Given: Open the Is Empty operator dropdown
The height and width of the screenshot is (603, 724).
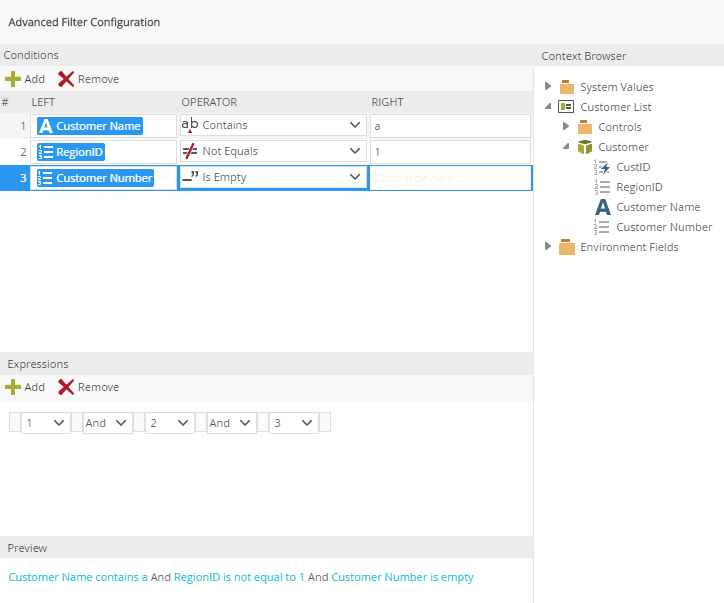Looking at the screenshot, I should (x=356, y=177).
